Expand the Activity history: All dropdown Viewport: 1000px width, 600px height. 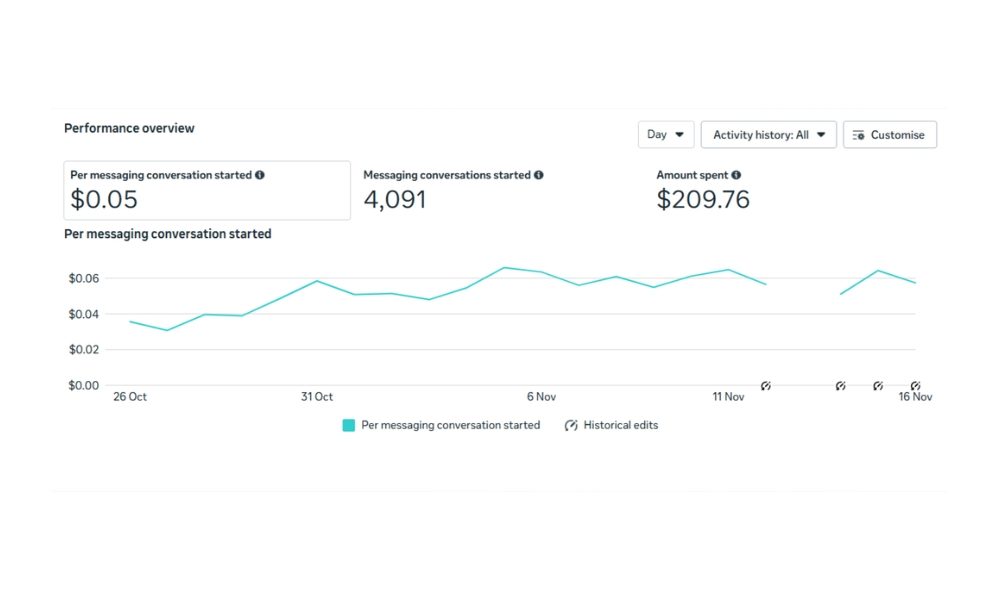click(768, 135)
